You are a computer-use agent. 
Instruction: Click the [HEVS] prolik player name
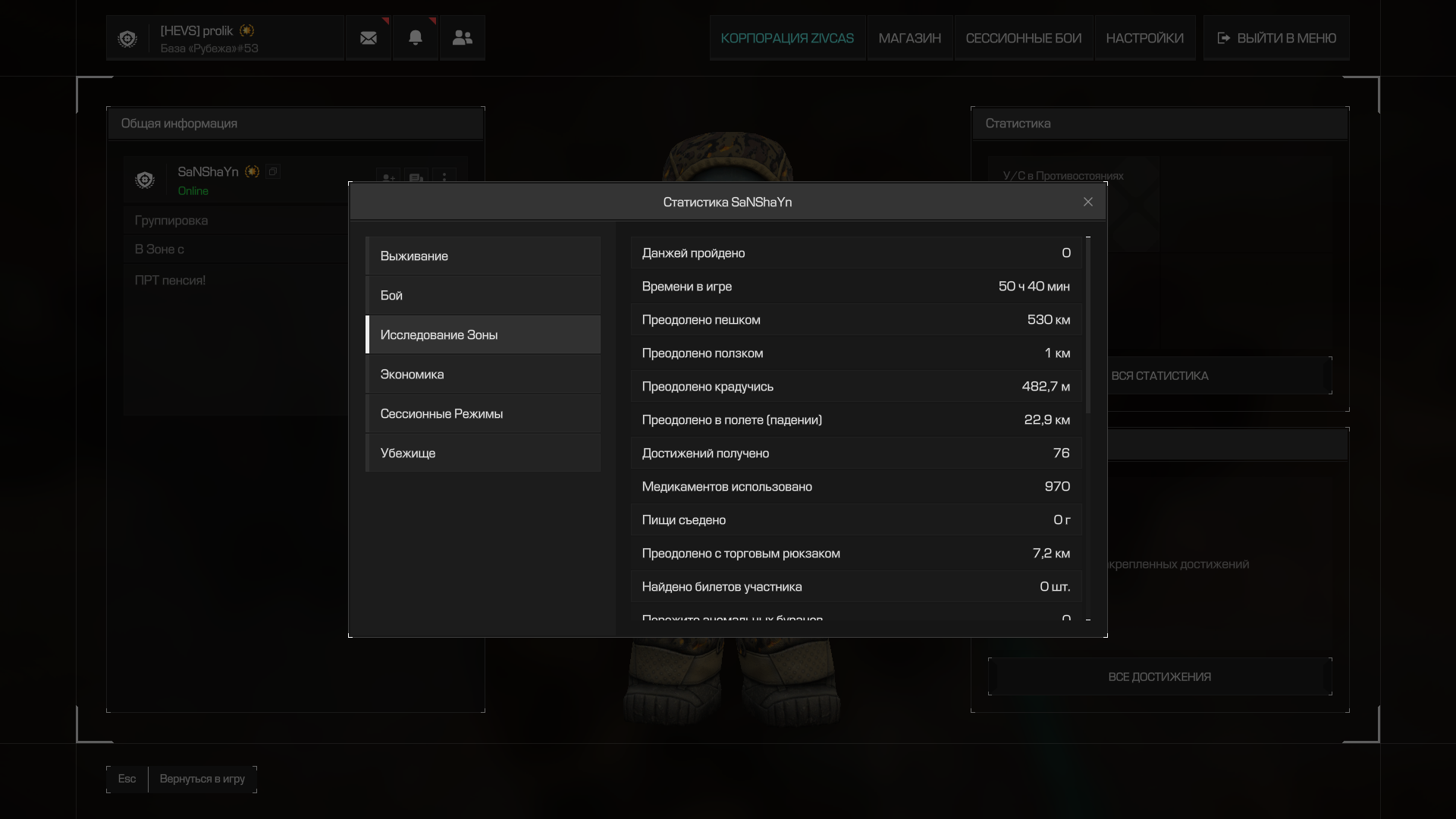click(x=196, y=31)
